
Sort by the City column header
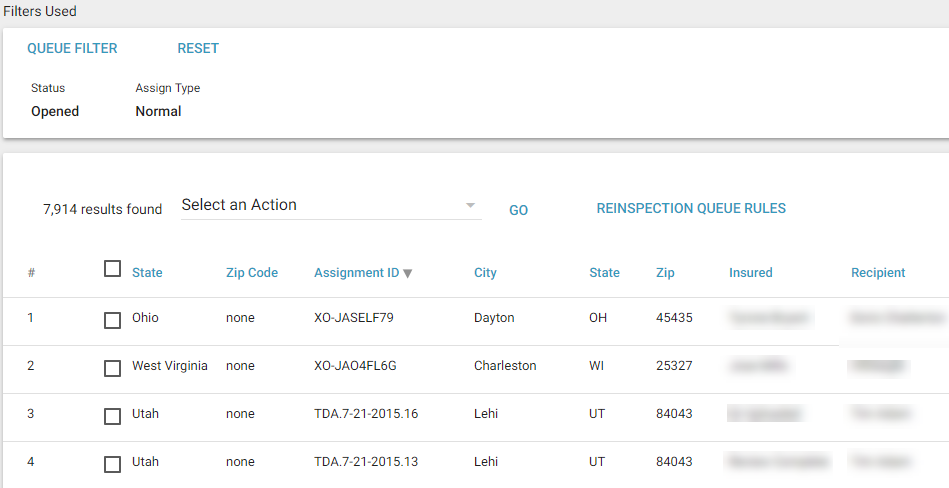click(485, 272)
